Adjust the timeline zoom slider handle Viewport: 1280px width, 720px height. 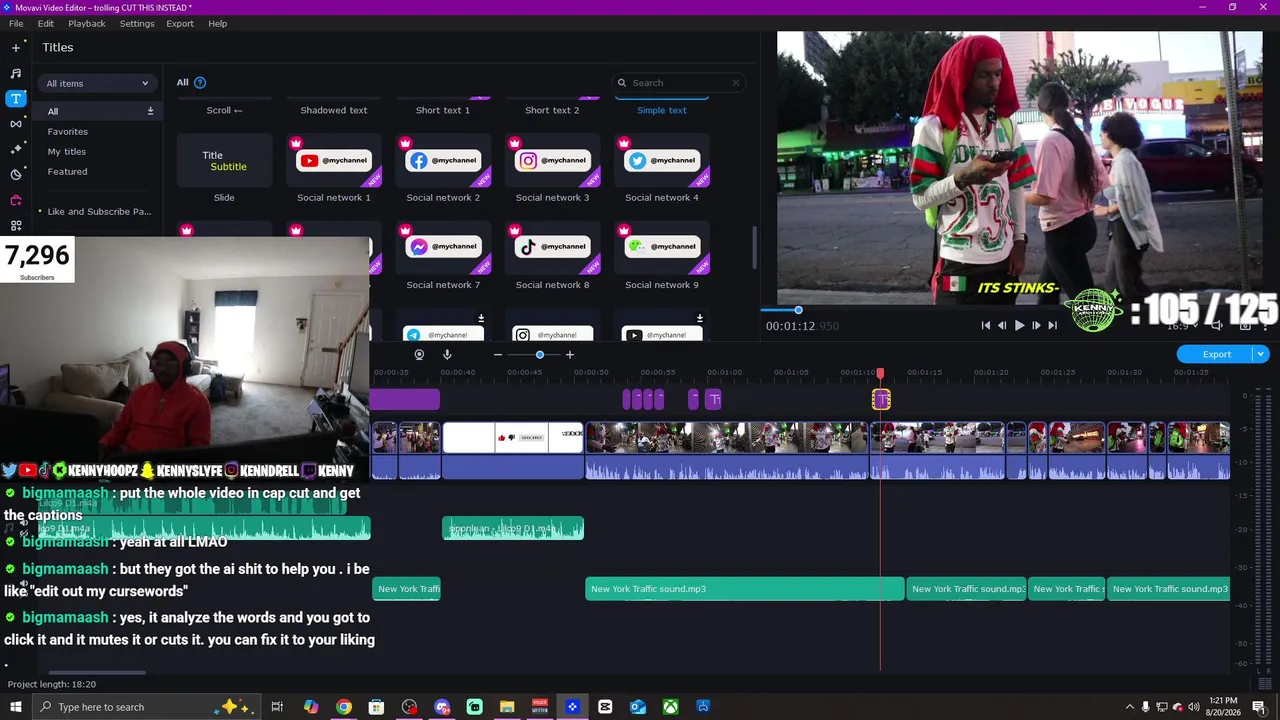540,355
